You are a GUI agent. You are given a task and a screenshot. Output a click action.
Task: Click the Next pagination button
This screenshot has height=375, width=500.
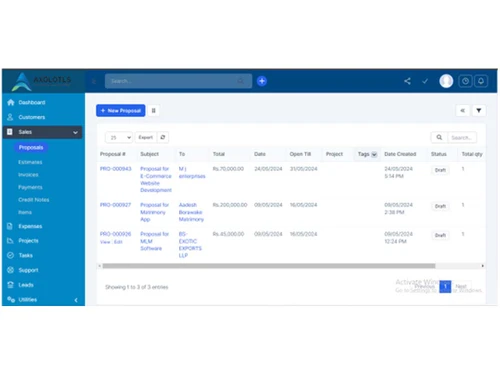pos(461,286)
